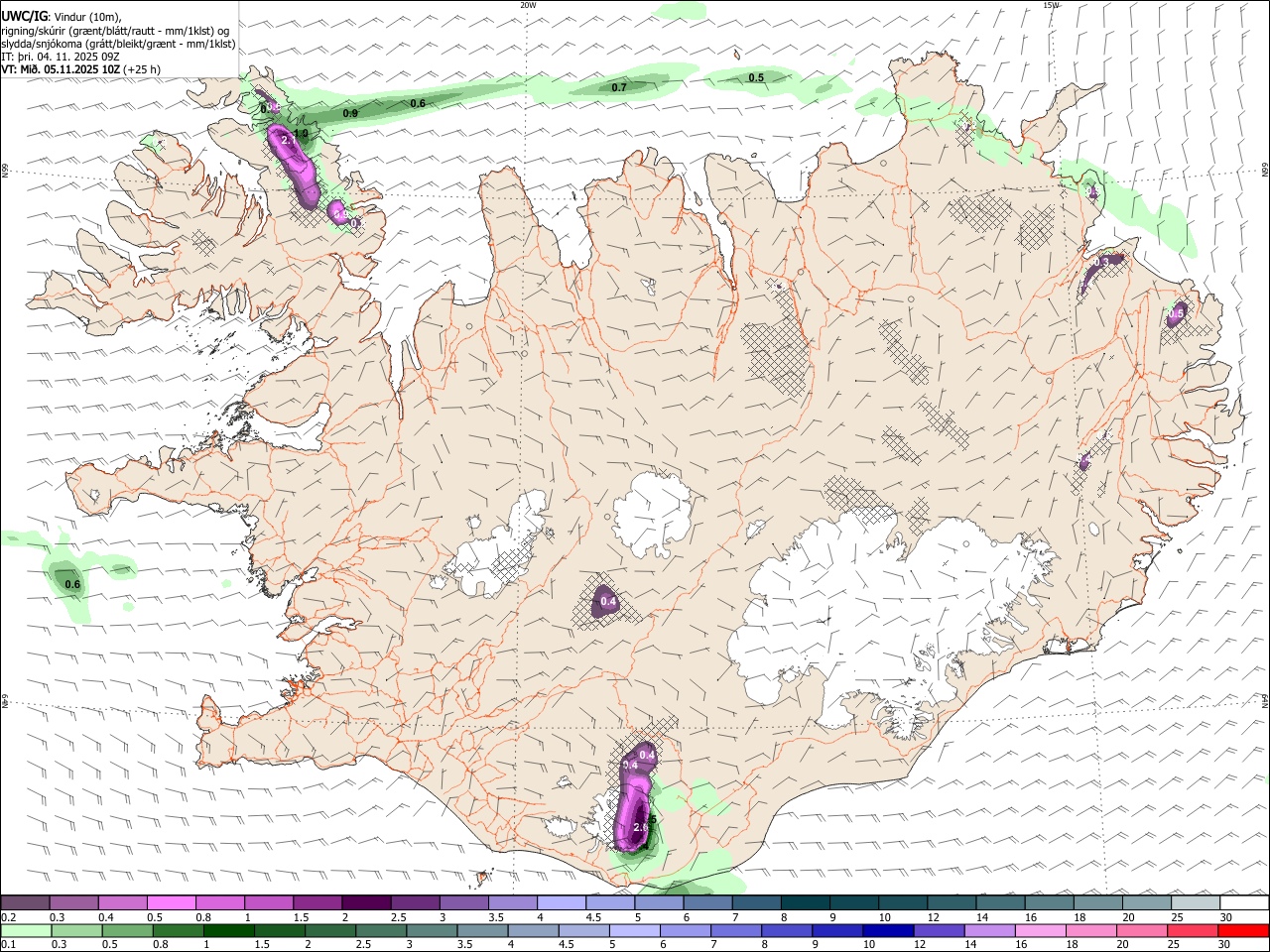
Task: Select the 0.5 swatch in lower rain scale
Action: coord(129,930)
